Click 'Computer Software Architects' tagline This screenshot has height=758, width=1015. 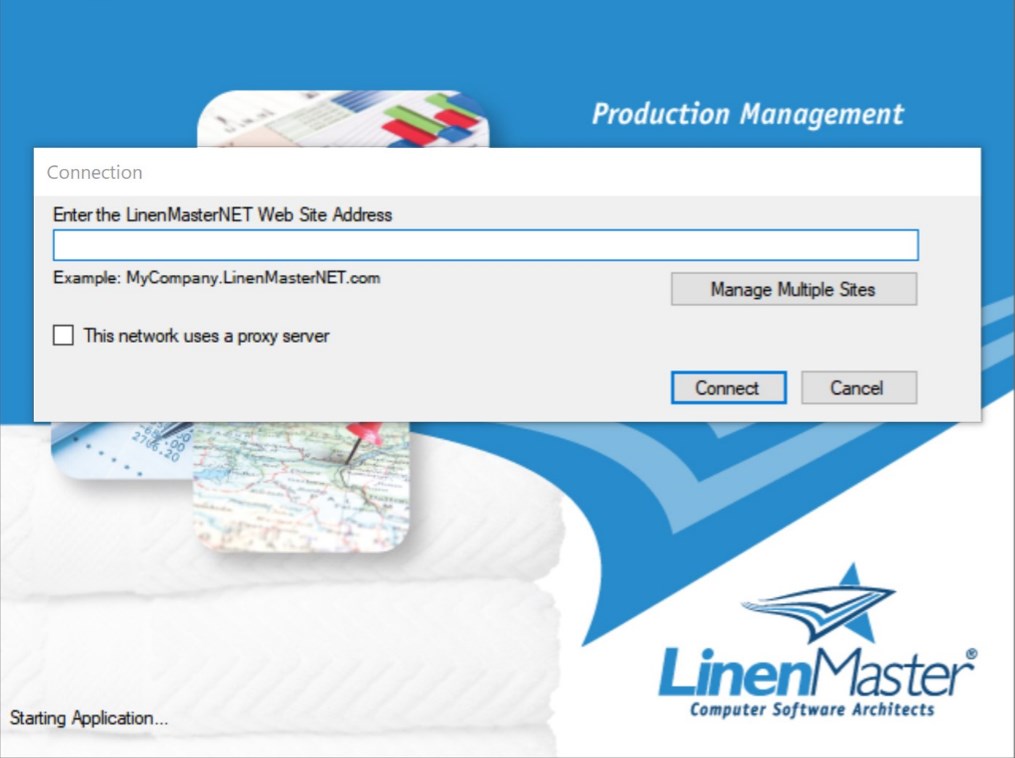tap(812, 709)
